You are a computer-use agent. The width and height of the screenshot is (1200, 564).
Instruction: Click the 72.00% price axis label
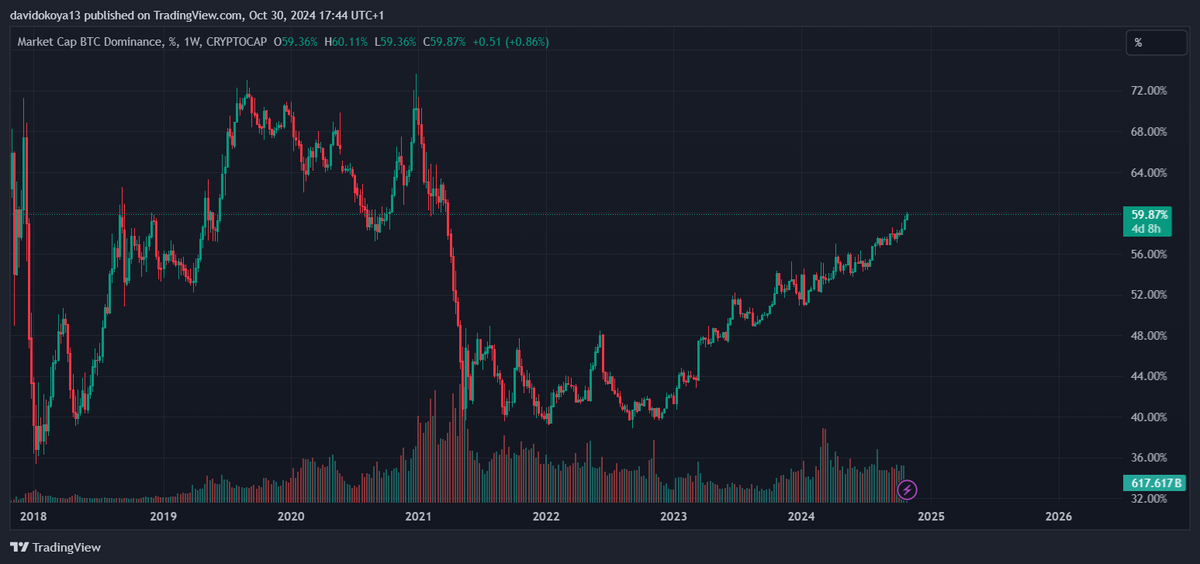point(1148,90)
